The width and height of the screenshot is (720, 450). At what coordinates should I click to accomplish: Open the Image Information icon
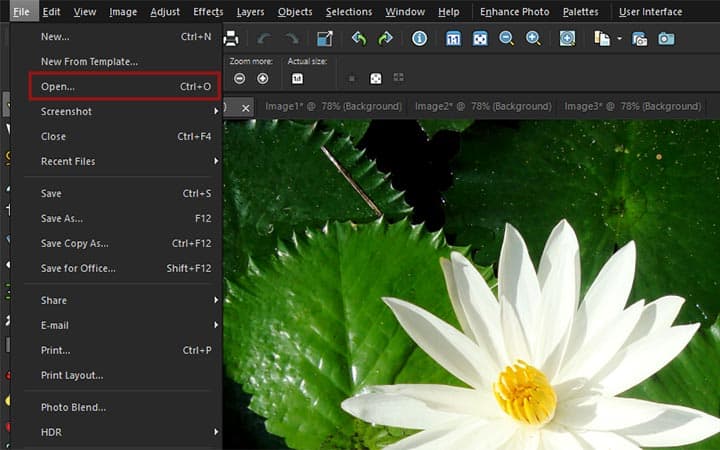pyautogui.click(x=419, y=39)
